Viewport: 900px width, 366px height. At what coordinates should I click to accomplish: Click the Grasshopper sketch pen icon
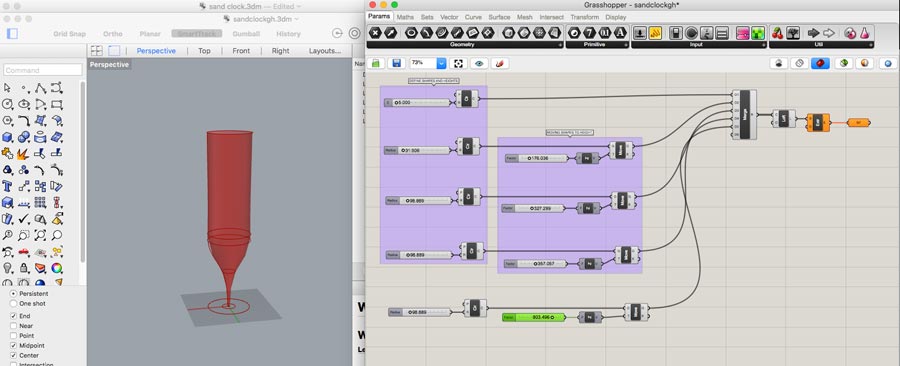(x=499, y=63)
